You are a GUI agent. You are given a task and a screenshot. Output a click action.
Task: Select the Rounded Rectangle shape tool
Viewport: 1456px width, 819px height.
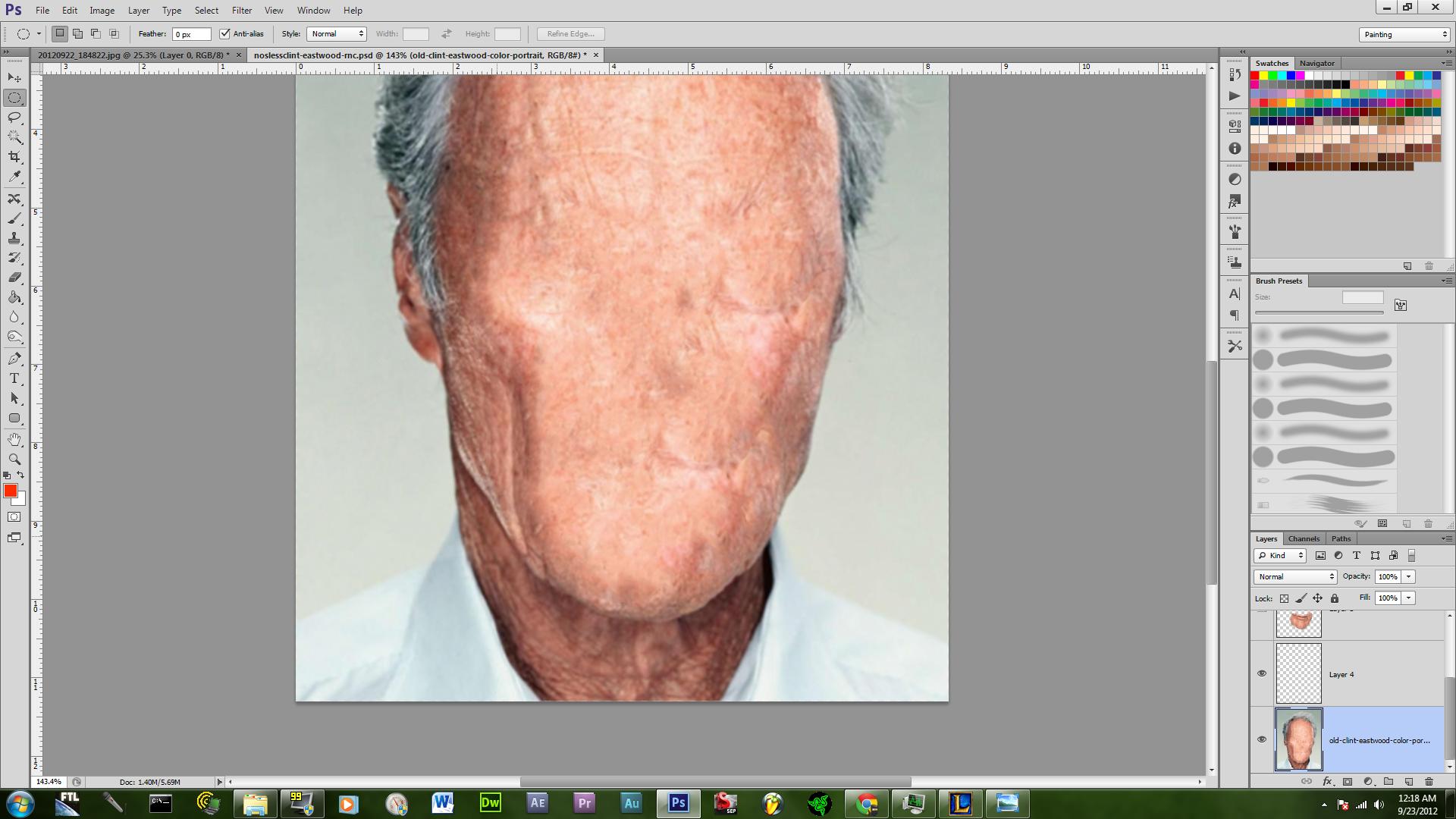(14, 418)
